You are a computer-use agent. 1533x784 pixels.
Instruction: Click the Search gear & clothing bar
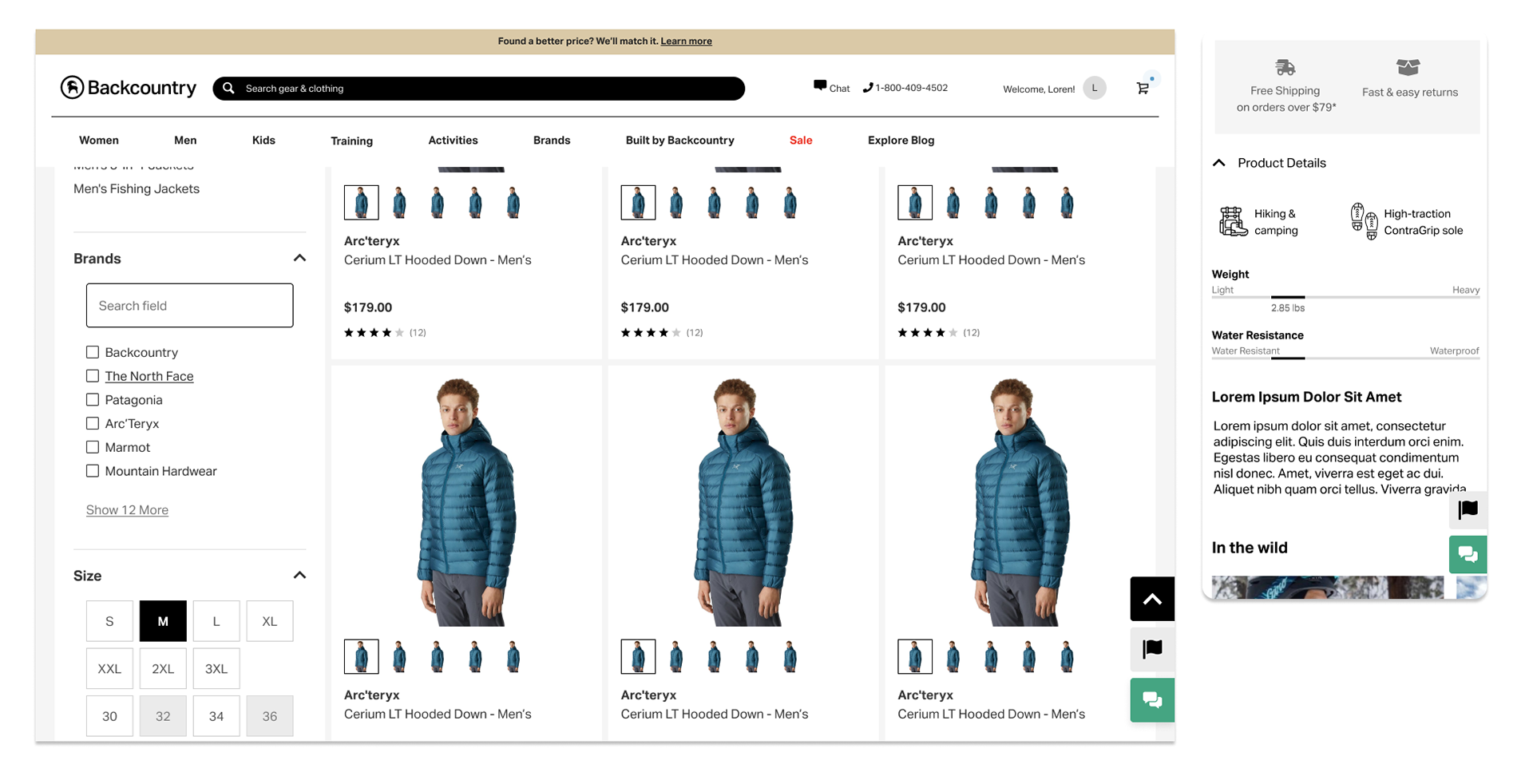[478, 89]
